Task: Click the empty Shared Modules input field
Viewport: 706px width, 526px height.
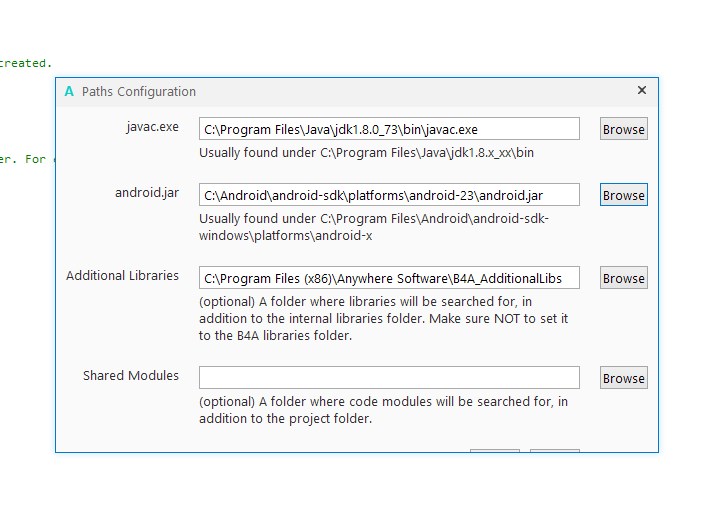Action: (389, 378)
